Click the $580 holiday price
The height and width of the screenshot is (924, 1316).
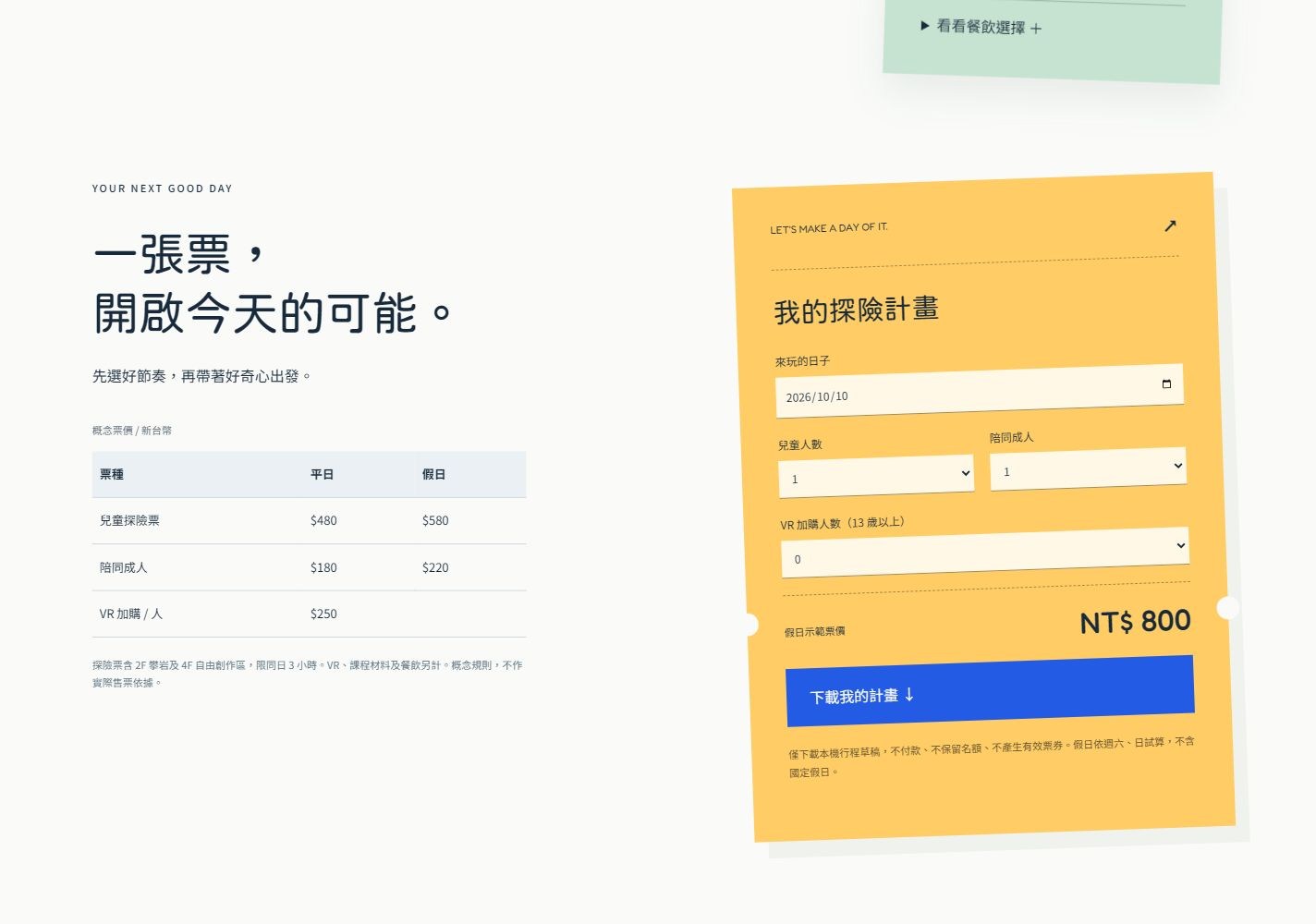(x=435, y=521)
